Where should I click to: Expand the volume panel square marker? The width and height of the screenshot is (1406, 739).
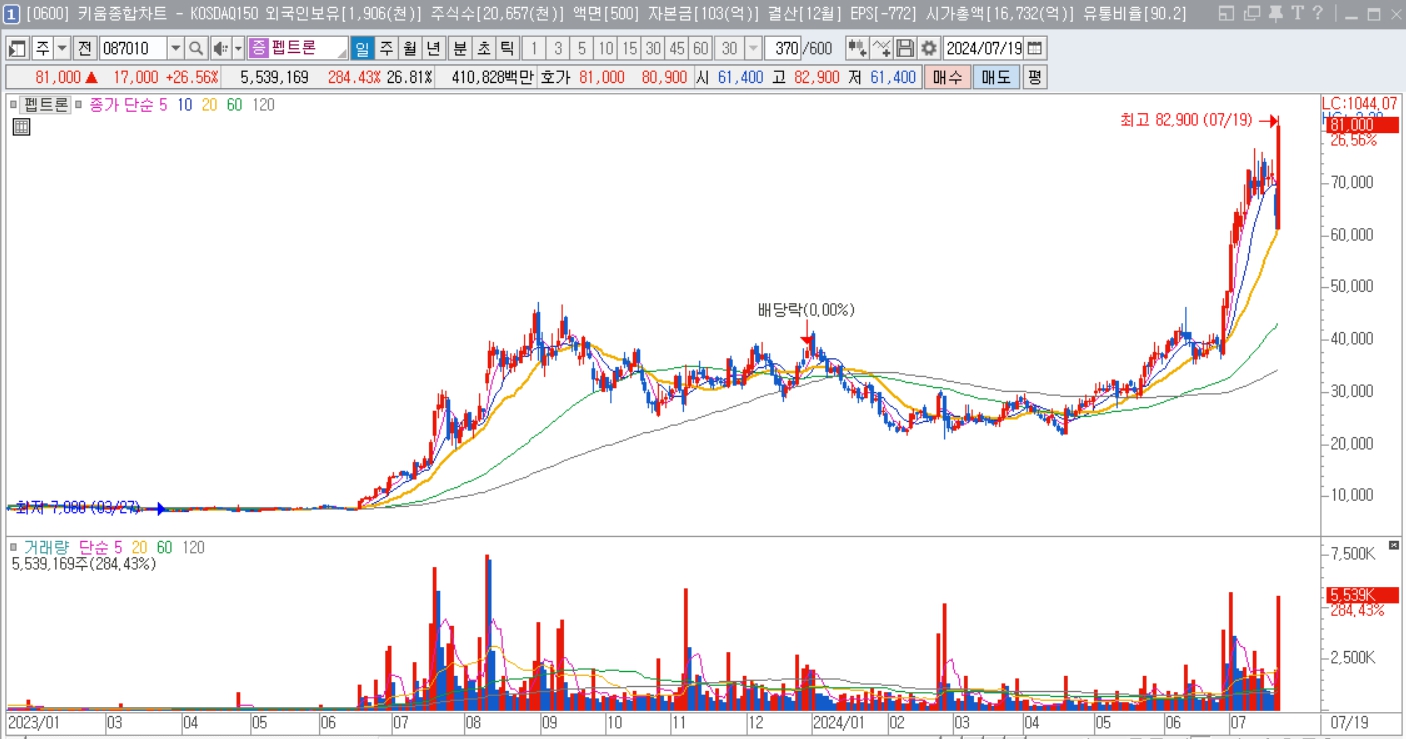click(13, 547)
